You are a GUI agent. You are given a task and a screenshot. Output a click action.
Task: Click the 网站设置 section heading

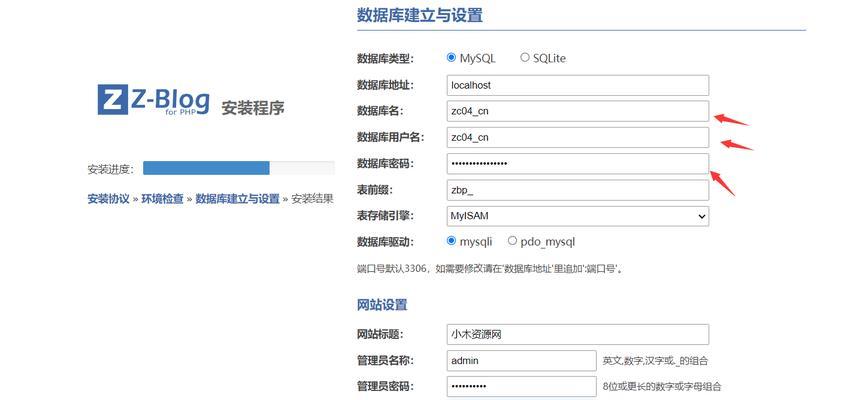tap(382, 305)
